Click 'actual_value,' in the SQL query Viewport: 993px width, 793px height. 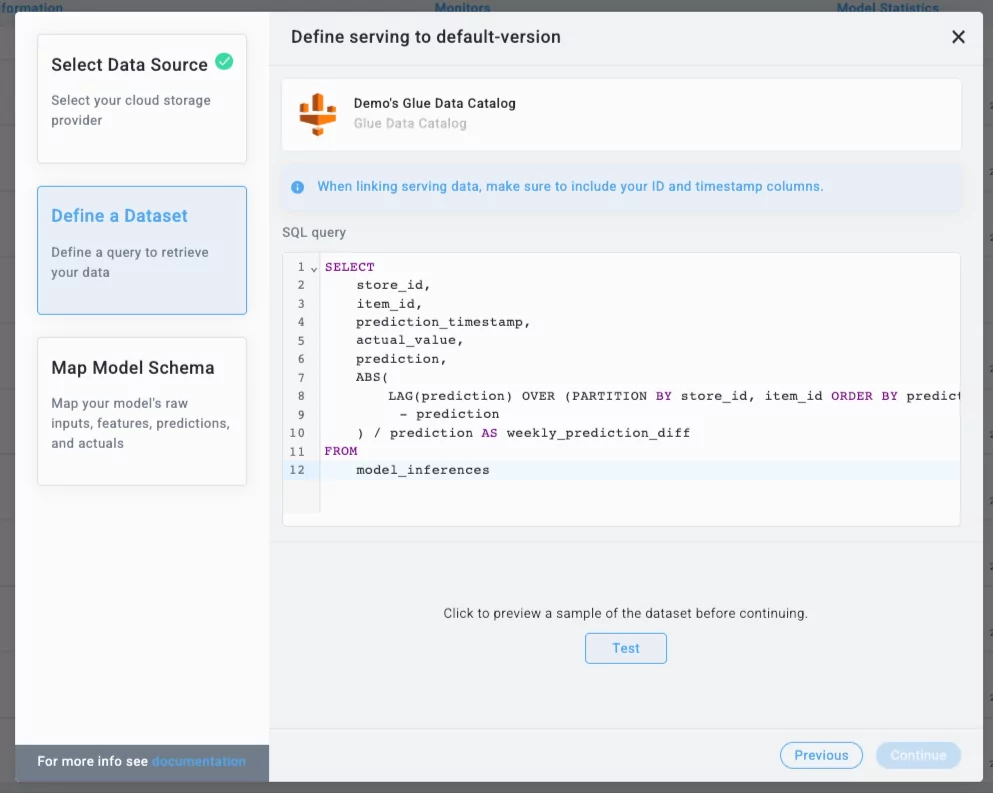(x=410, y=340)
